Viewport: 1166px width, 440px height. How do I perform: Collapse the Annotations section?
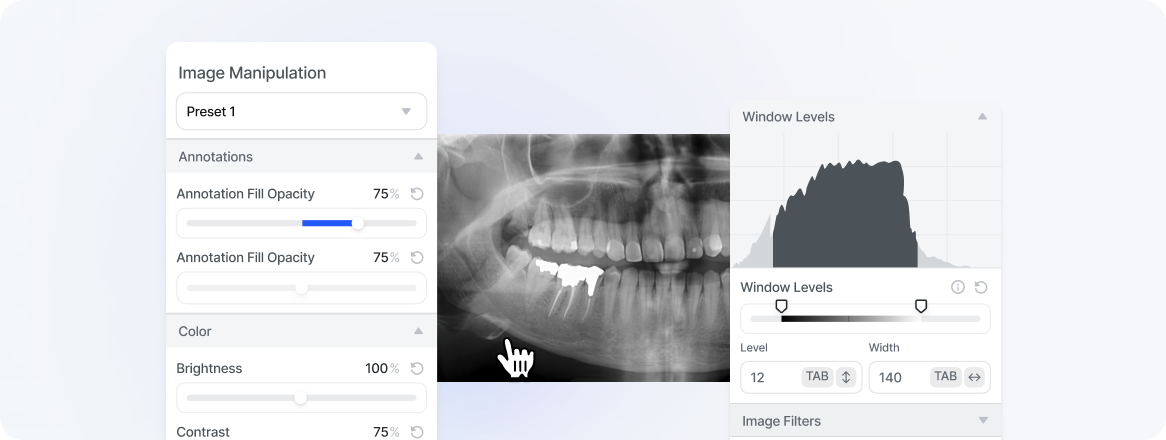tap(418, 157)
